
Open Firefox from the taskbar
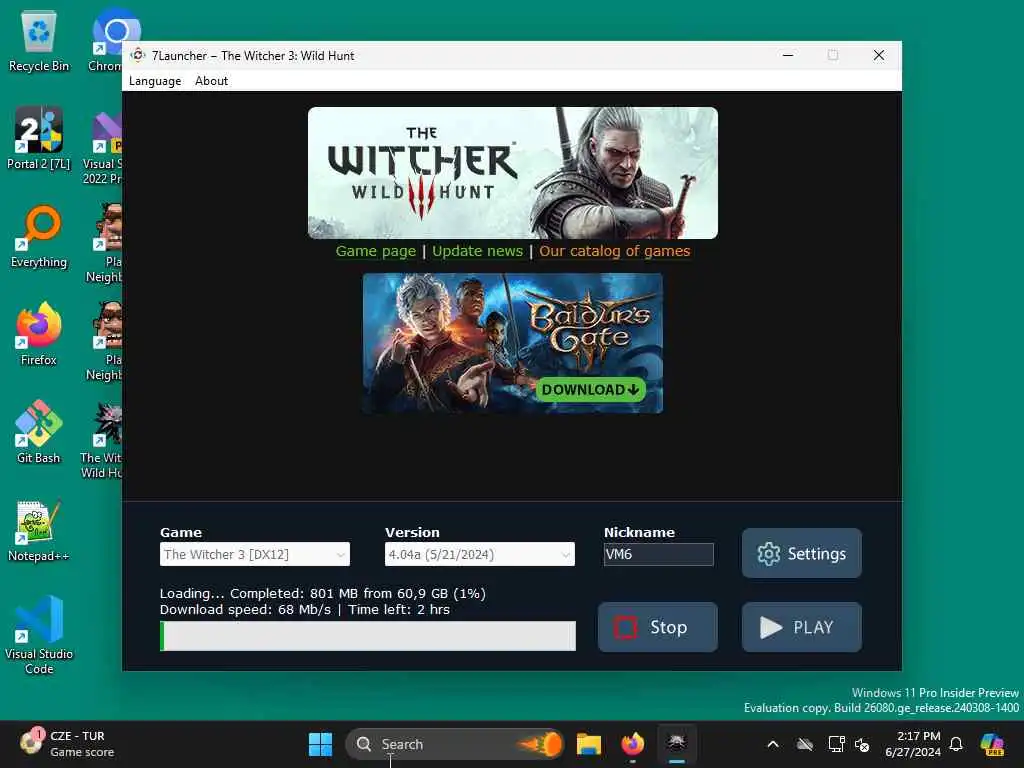coord(632,744)
